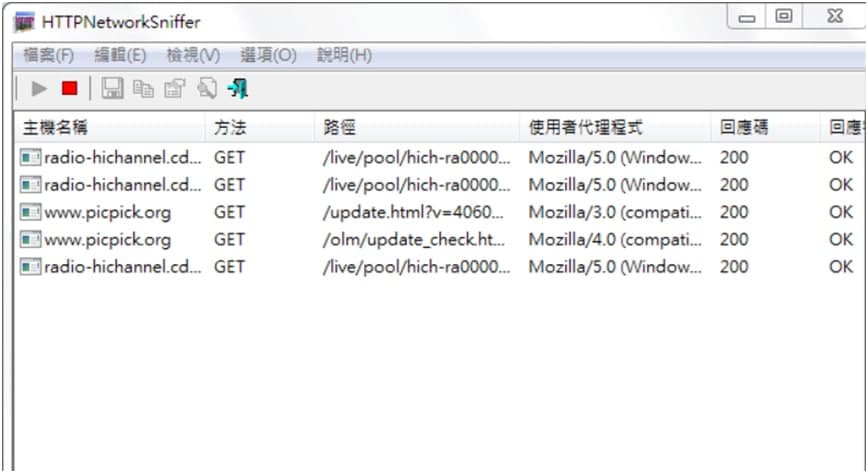Click the Mozilla/4.0 (compati... user agent cell
The width and height of the screenshot is (868, 473).
coord(615,239)
